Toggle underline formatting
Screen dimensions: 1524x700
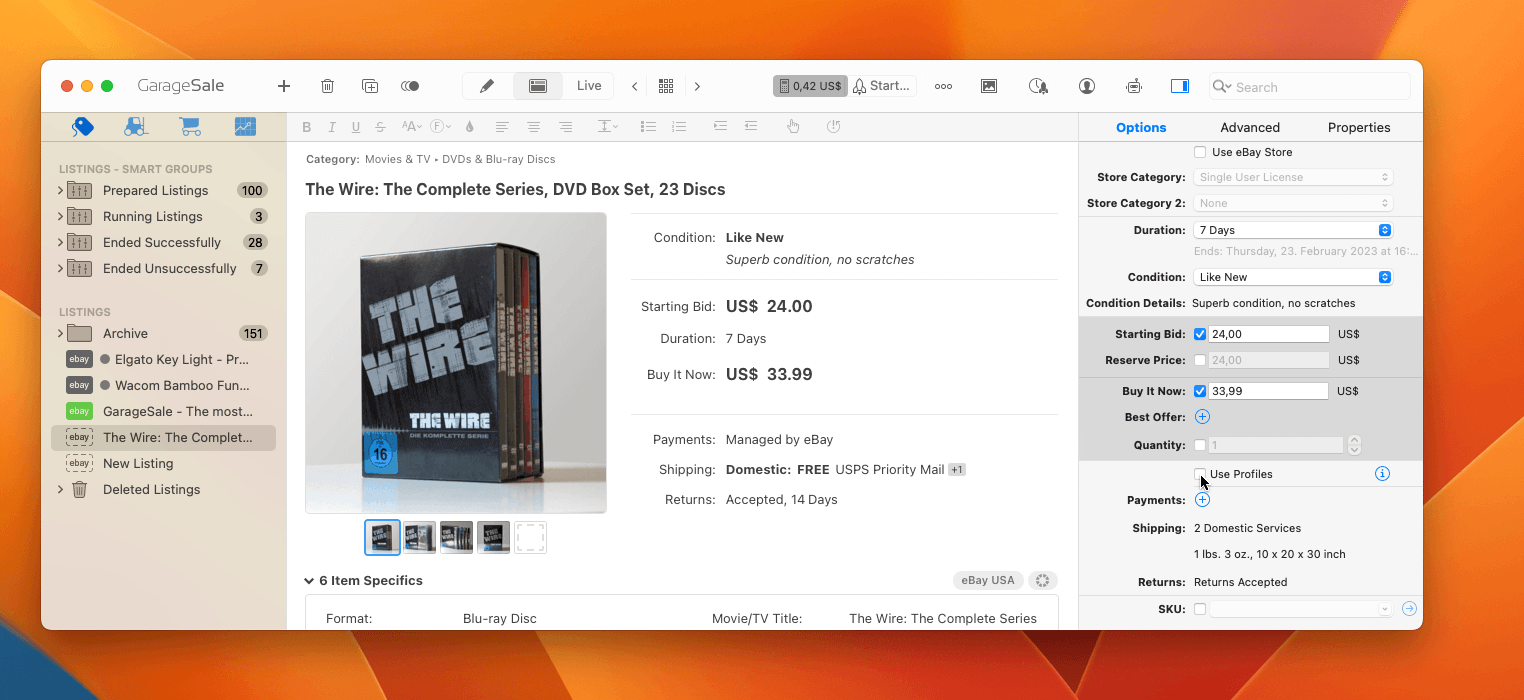click(356, 127)
